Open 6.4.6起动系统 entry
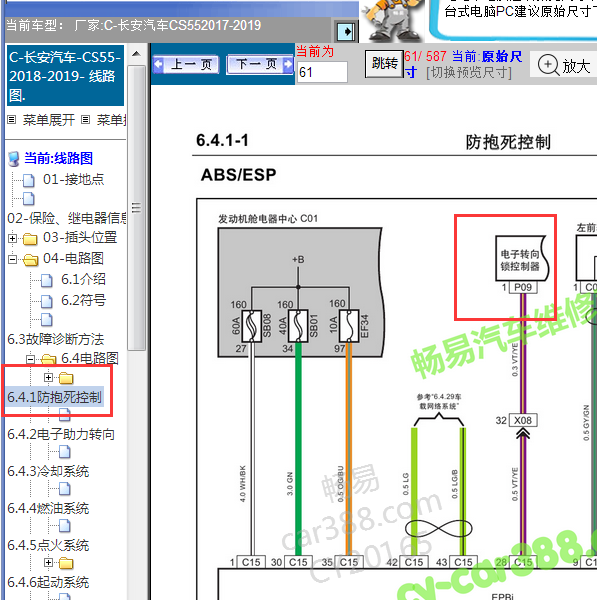 pyautogui.click(x=48, y=582)
